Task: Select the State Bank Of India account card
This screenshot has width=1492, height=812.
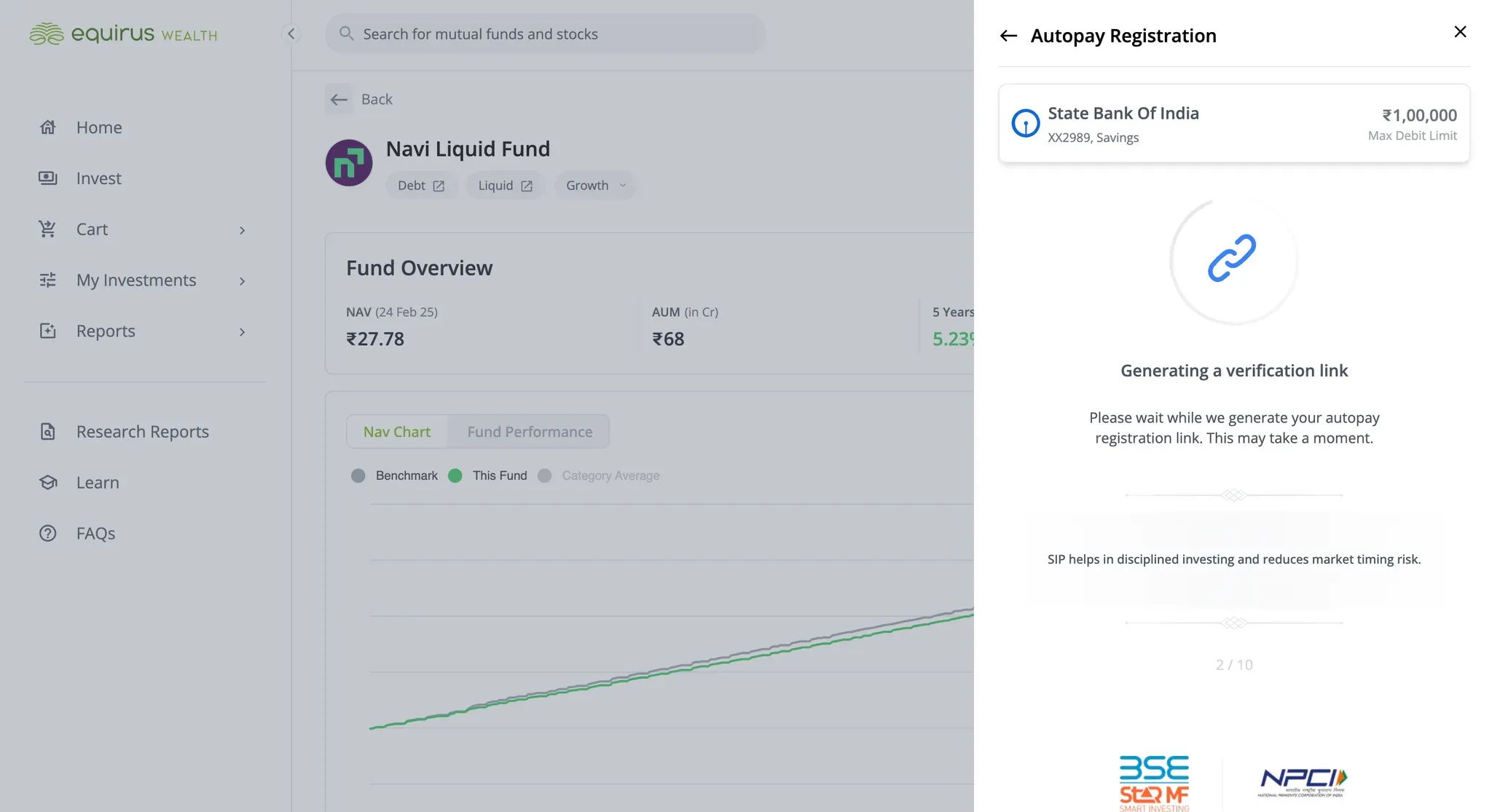Action: point(1234,123)
